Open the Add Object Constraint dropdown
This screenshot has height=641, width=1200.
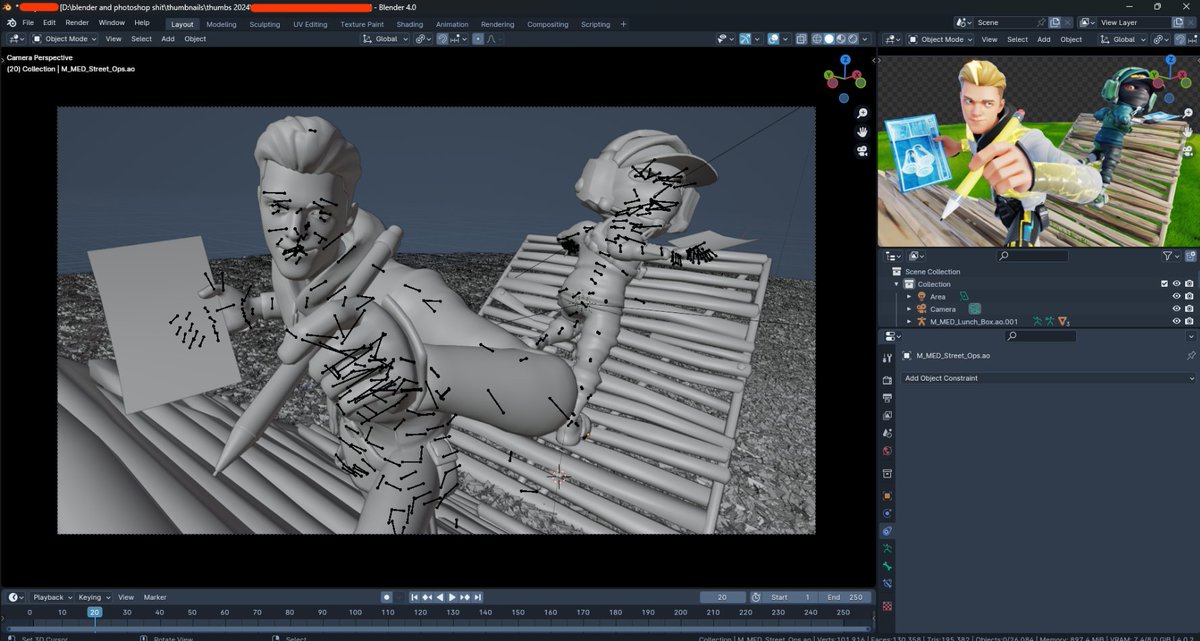pyautogui.click(x=1047, y=378)
